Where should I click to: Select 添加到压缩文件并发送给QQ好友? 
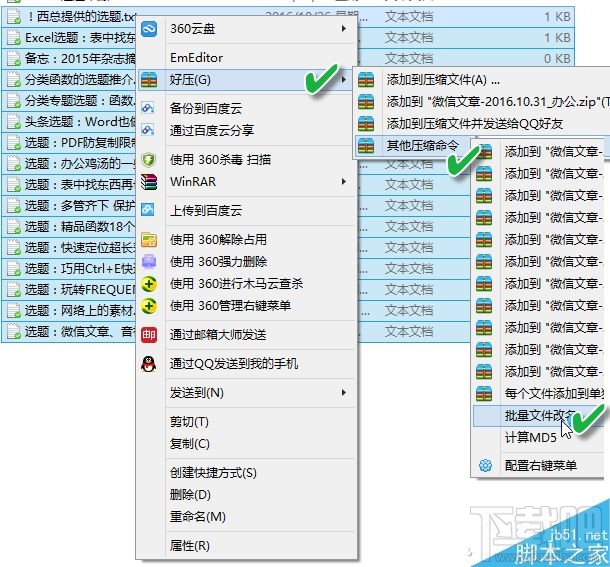(475, 124)
